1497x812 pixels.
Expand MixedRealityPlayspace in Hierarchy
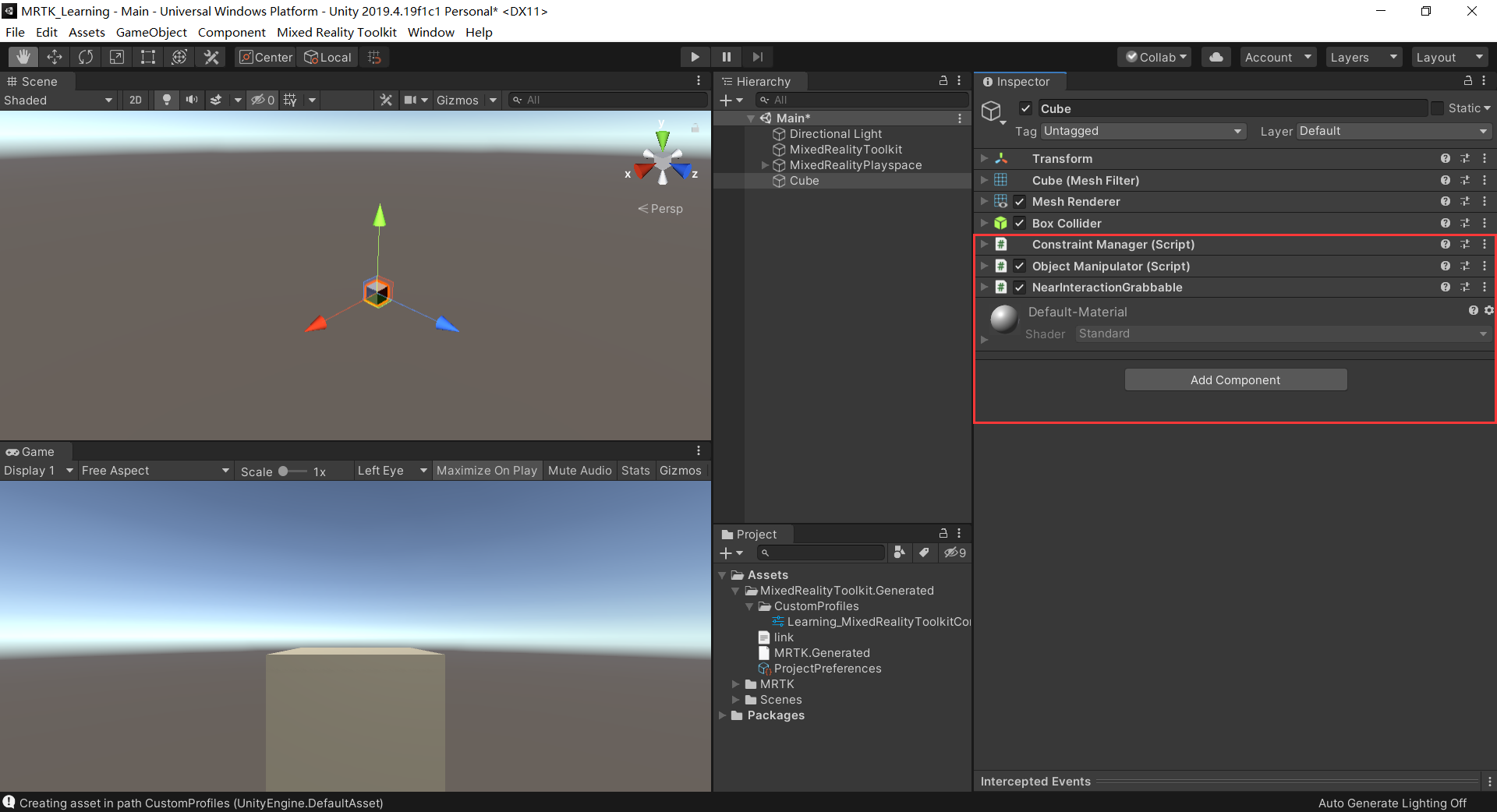(x=765, y=165)
